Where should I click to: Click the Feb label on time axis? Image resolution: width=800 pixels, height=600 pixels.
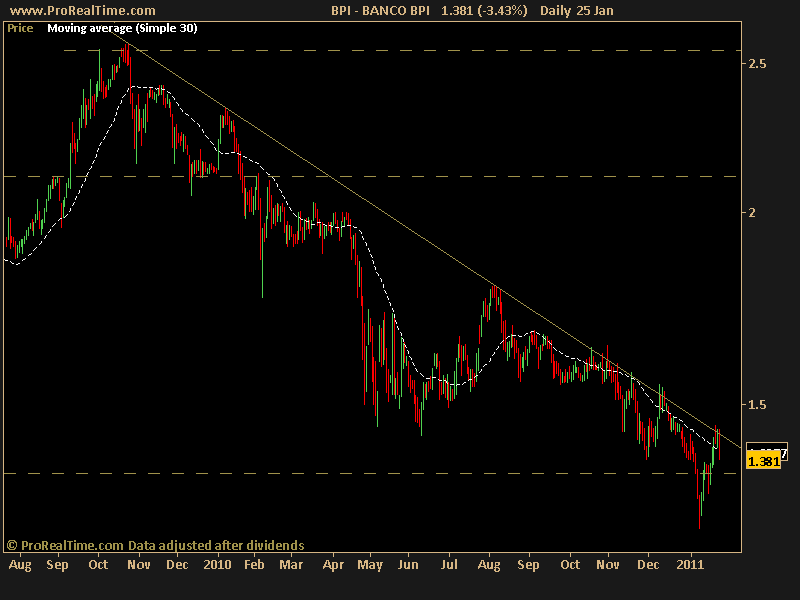(x=254, y=565)
